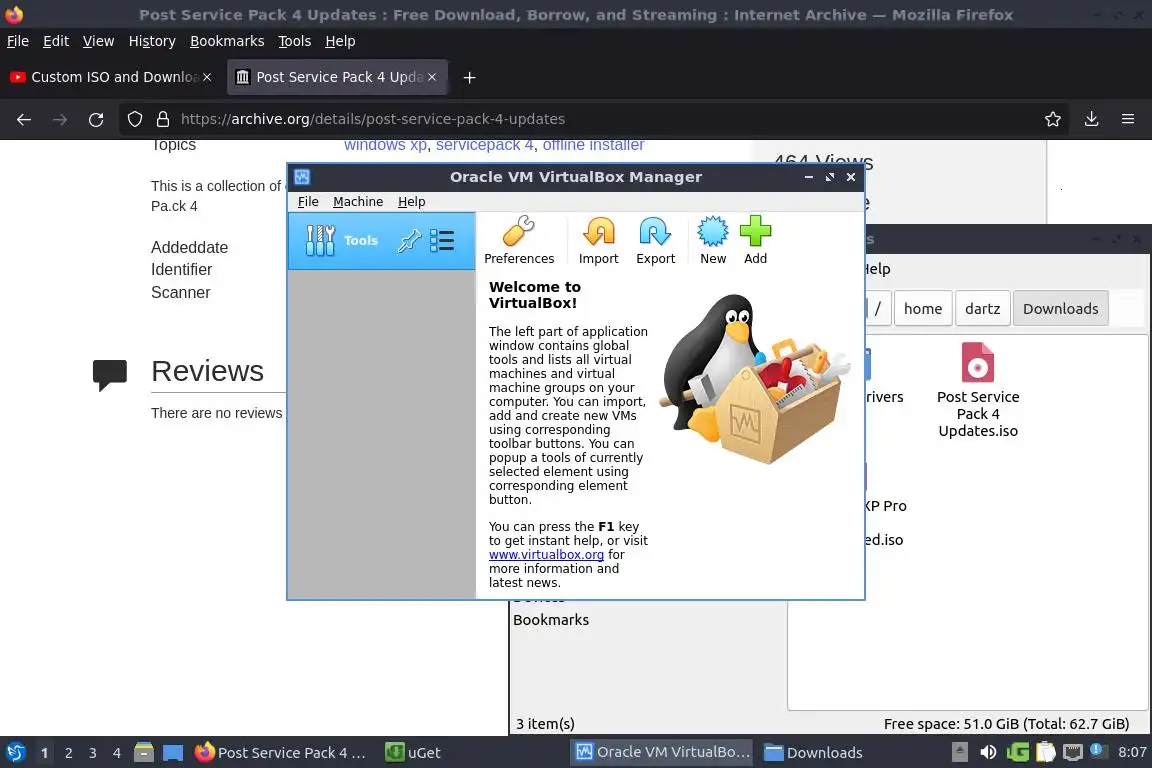Go forward in Firefox
This screenshot has height=768, width=1152.
coord(60,119)
